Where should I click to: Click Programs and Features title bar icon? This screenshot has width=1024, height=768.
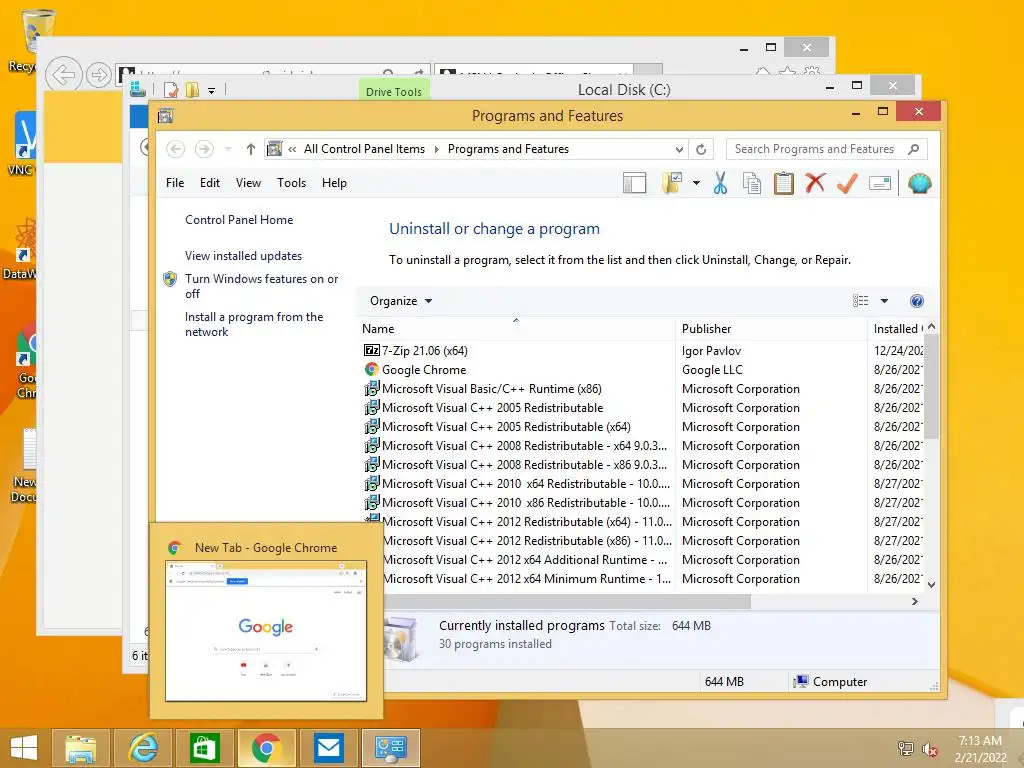click(x=166, y=116)
